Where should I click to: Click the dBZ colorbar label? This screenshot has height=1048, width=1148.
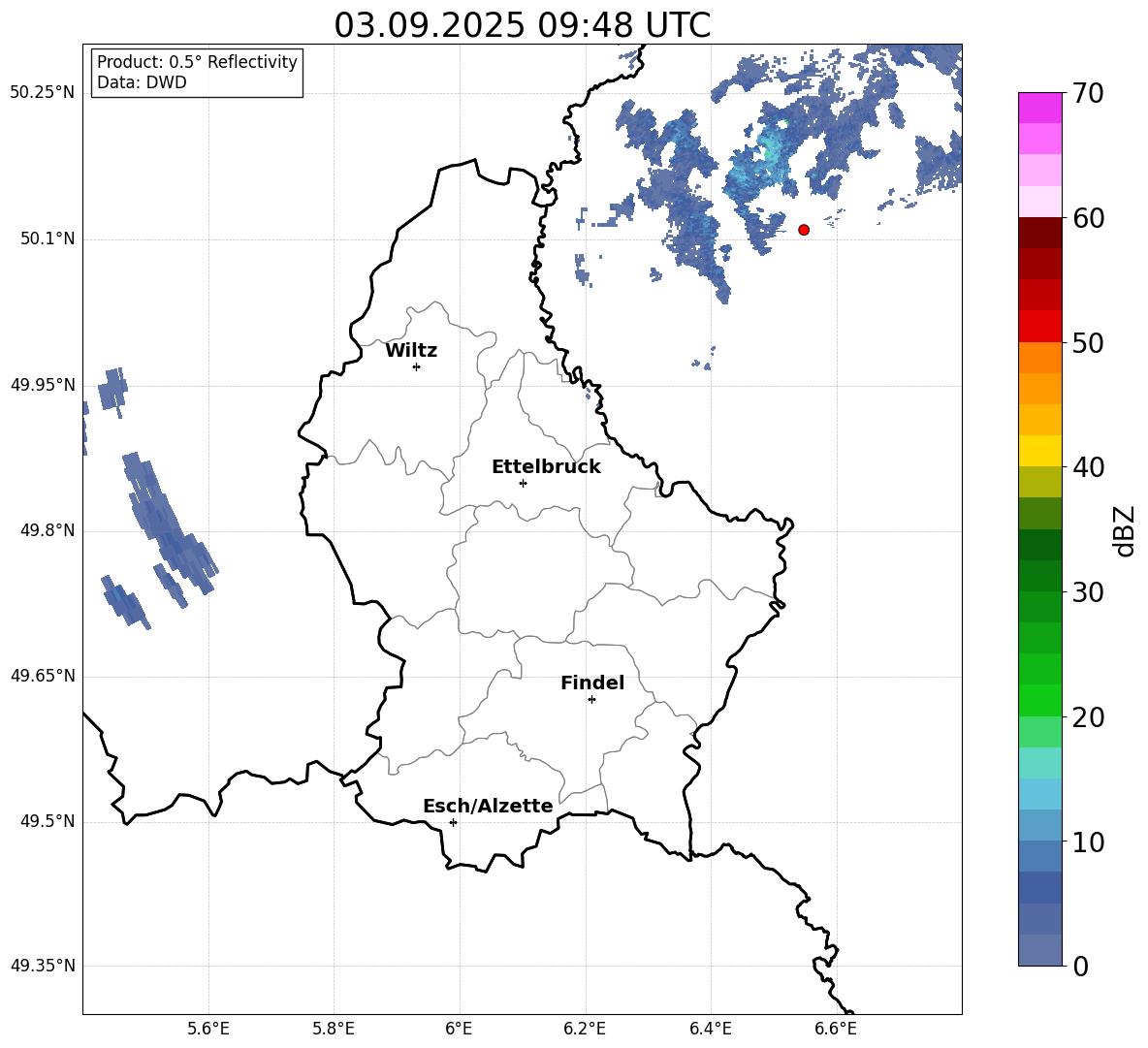(x=1124, y=530)
